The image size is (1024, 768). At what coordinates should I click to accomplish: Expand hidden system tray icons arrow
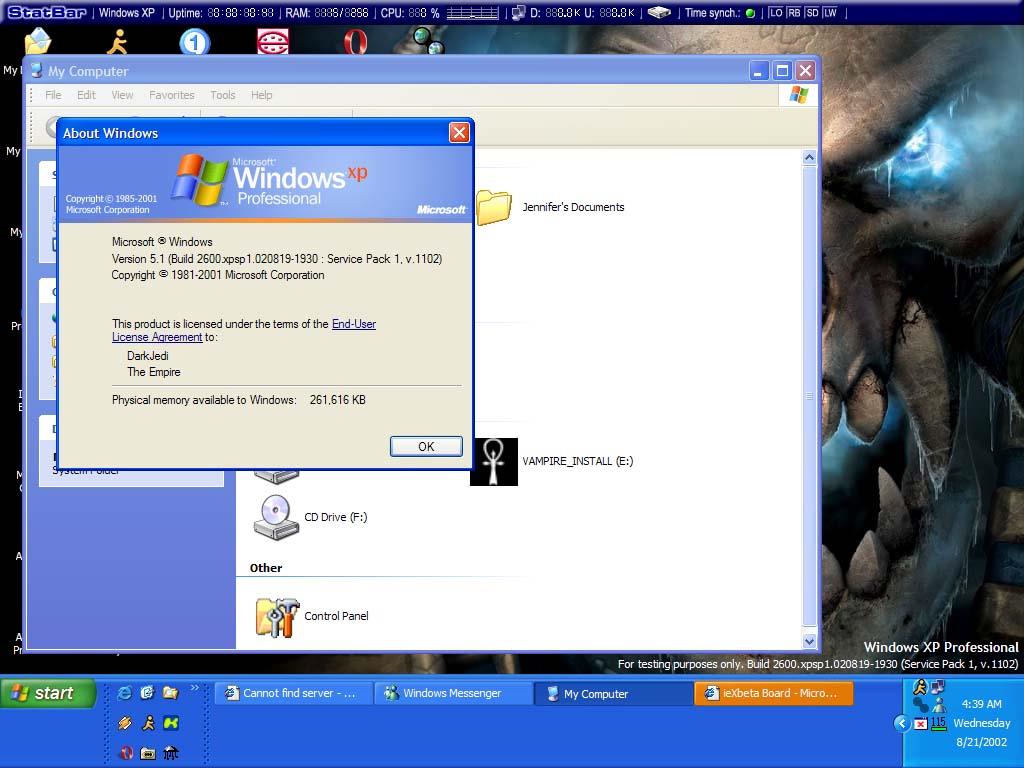pyautogui.click(x=902, y=724)
